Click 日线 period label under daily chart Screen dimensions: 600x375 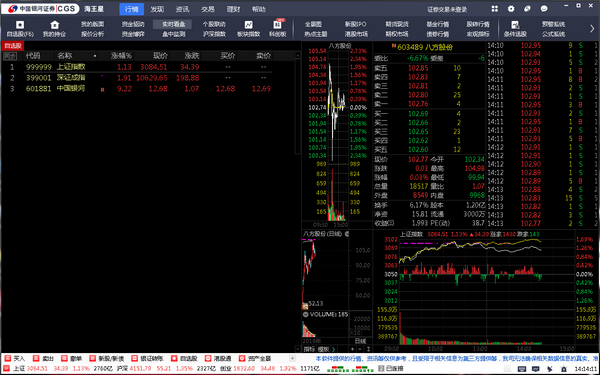(x=360, y=341)
